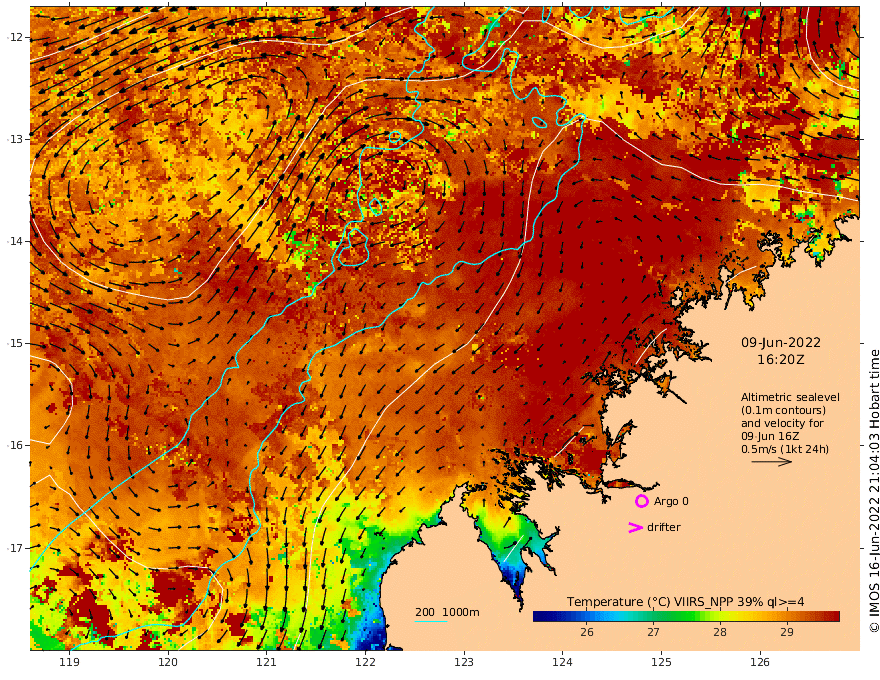Click the color bar tick label 27
Image resolution: width=880 pixels, height=680 pixels.
pos(653,632)
